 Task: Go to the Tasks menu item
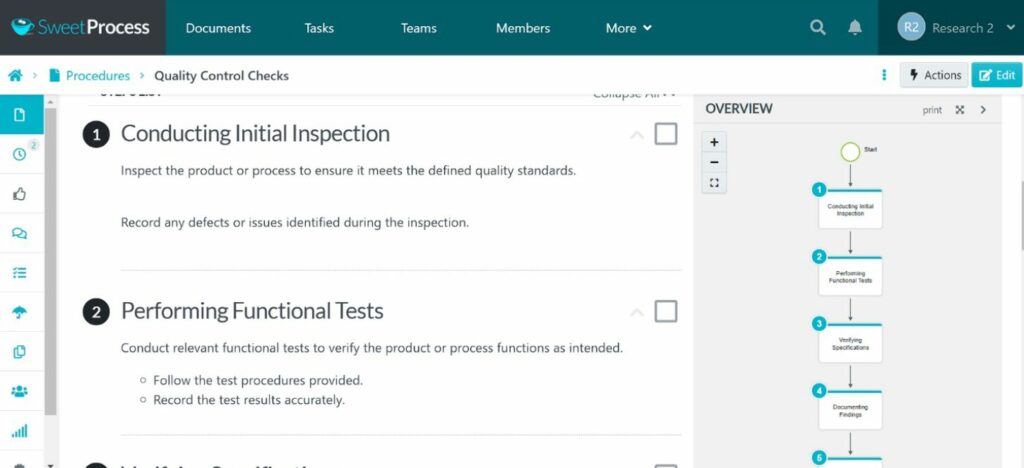(x=319, y=28)
